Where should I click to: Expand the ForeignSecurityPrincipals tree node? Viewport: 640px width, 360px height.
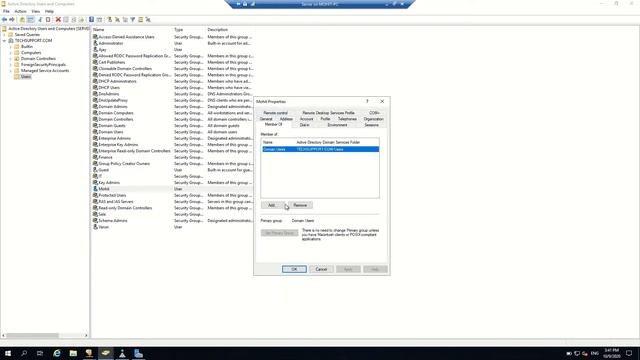coord(11,64)
